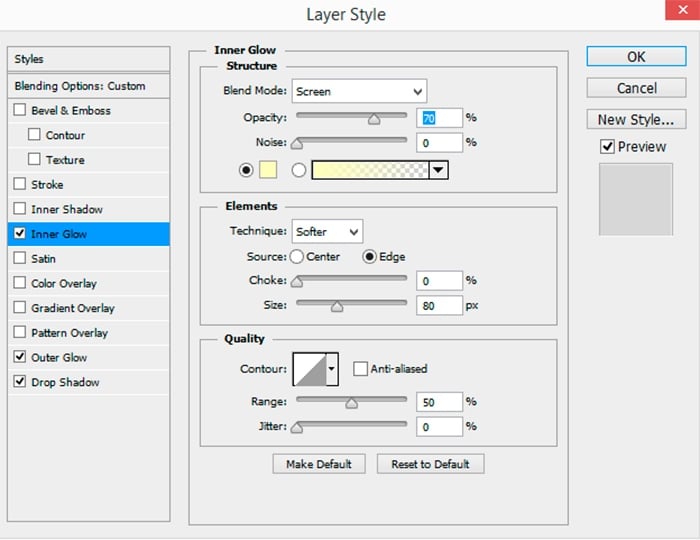Select Blending Options: Custom entry
The width and height of the screenshot is (700, 540).
(x=80, y=86)
